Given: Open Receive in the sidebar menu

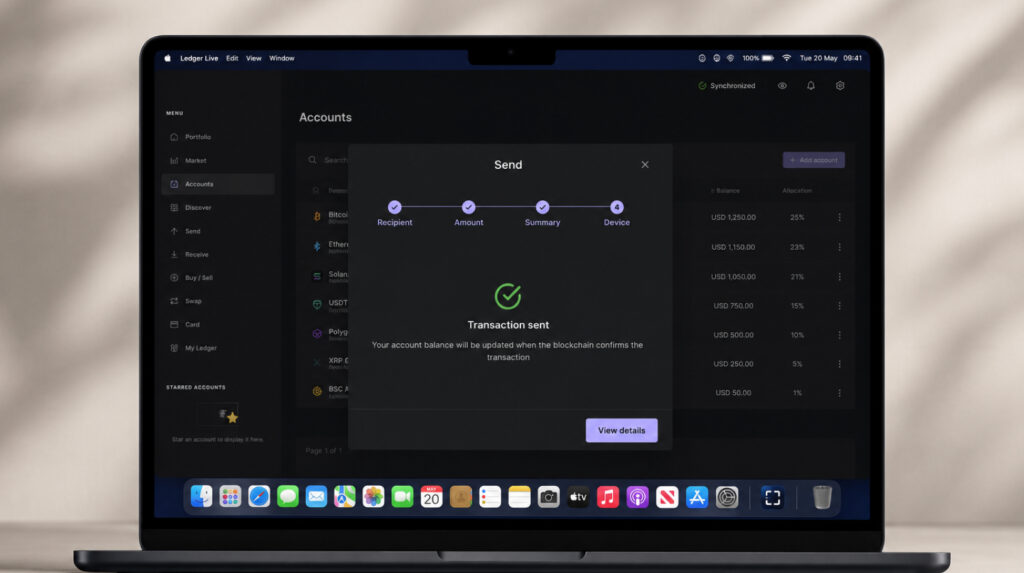Looking at the screenshot, I should tap(217, 255).
